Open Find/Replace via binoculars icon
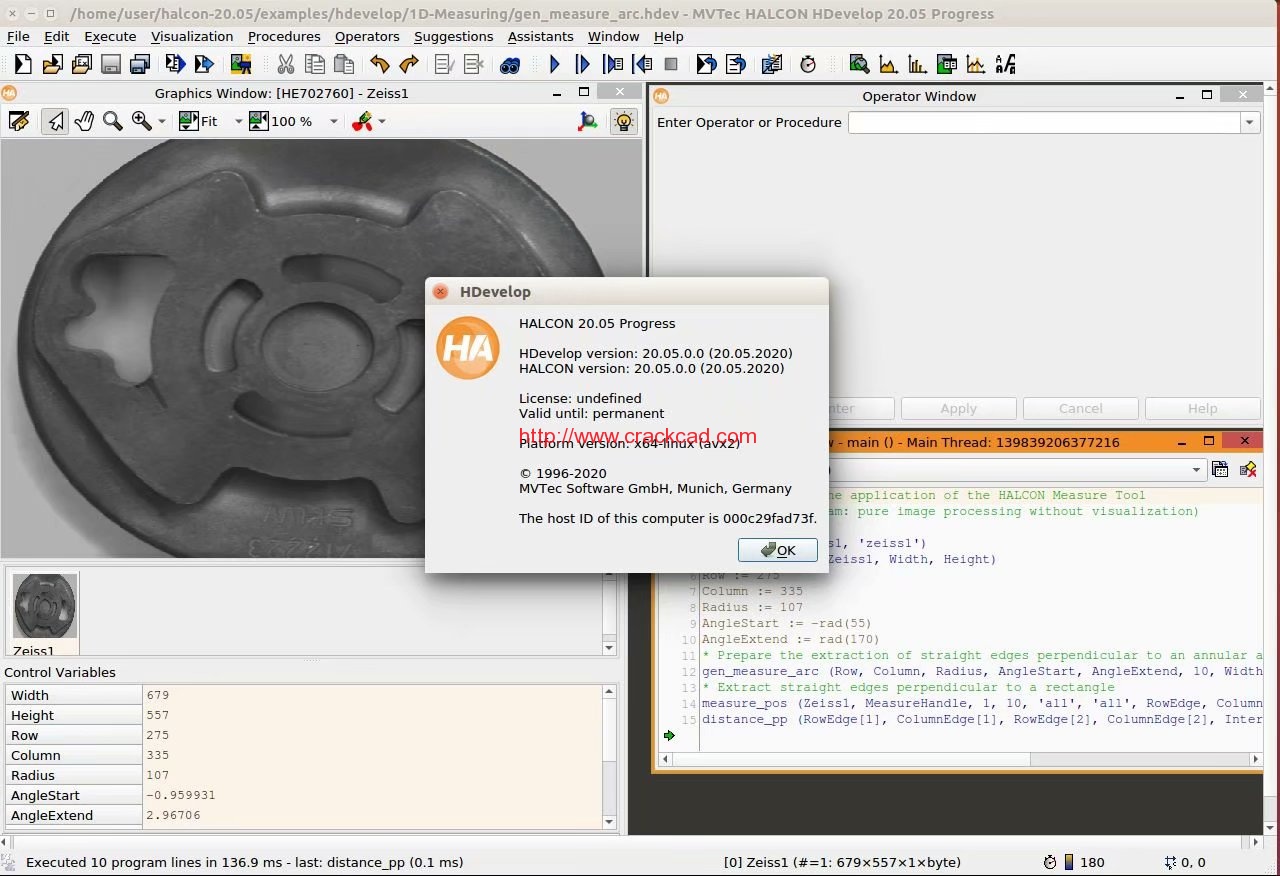This screenshot has height=876, width=1280. pyautogui.click(x=510, y=64)
